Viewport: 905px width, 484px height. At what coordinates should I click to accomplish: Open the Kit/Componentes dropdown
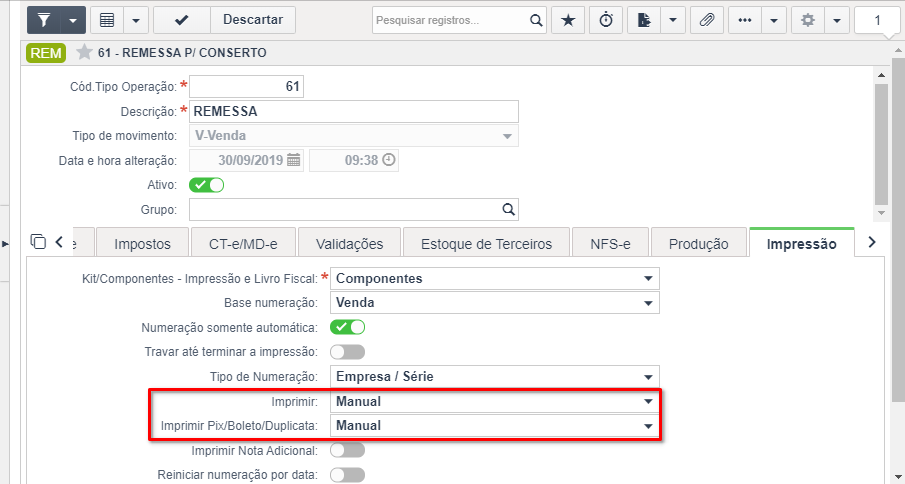tap(495, 278)
